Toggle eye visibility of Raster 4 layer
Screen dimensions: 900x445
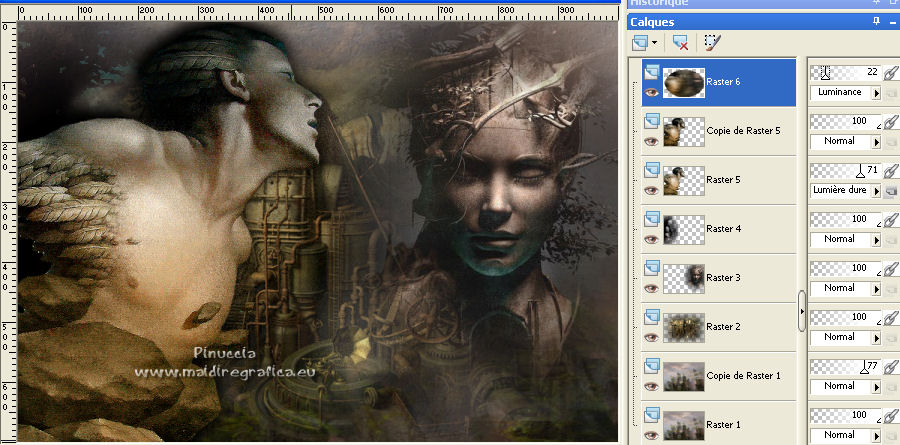tap(651, 239)
